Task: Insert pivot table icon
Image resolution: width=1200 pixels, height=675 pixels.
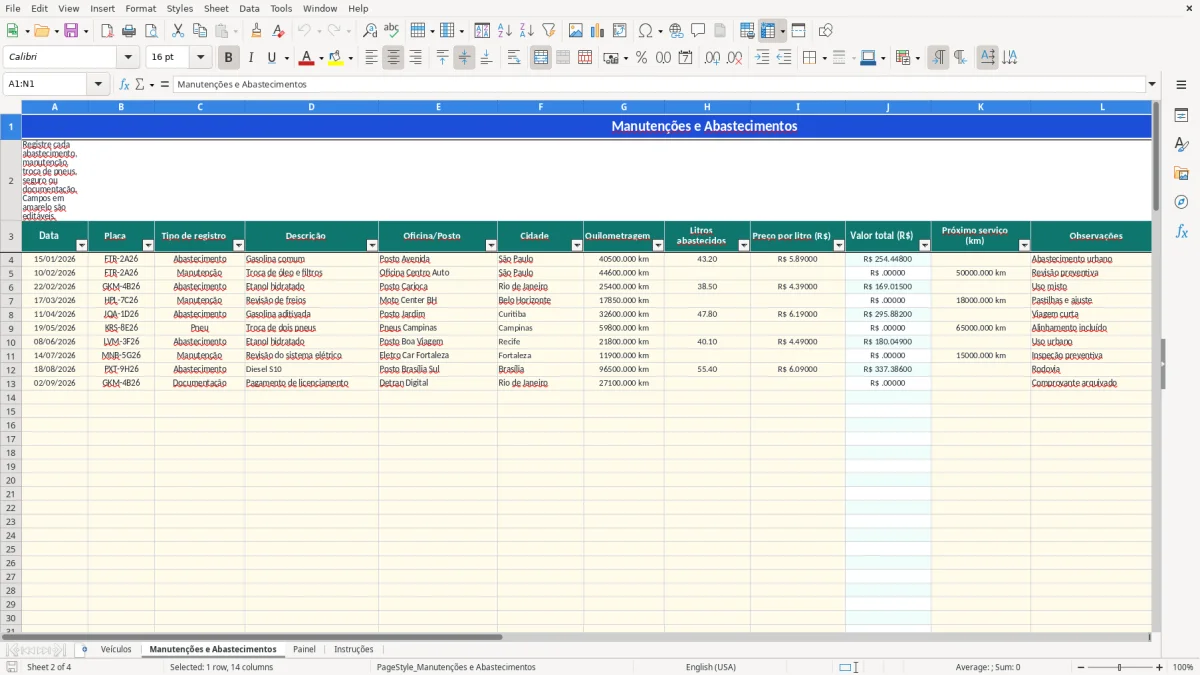Action: [620, 31]
